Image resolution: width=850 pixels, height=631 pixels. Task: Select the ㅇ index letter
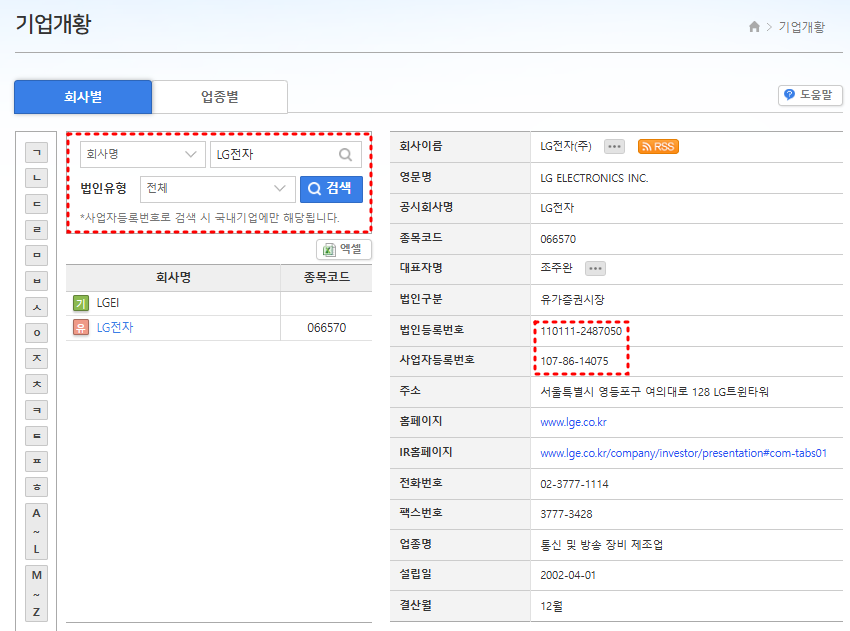tap(37, 332)
